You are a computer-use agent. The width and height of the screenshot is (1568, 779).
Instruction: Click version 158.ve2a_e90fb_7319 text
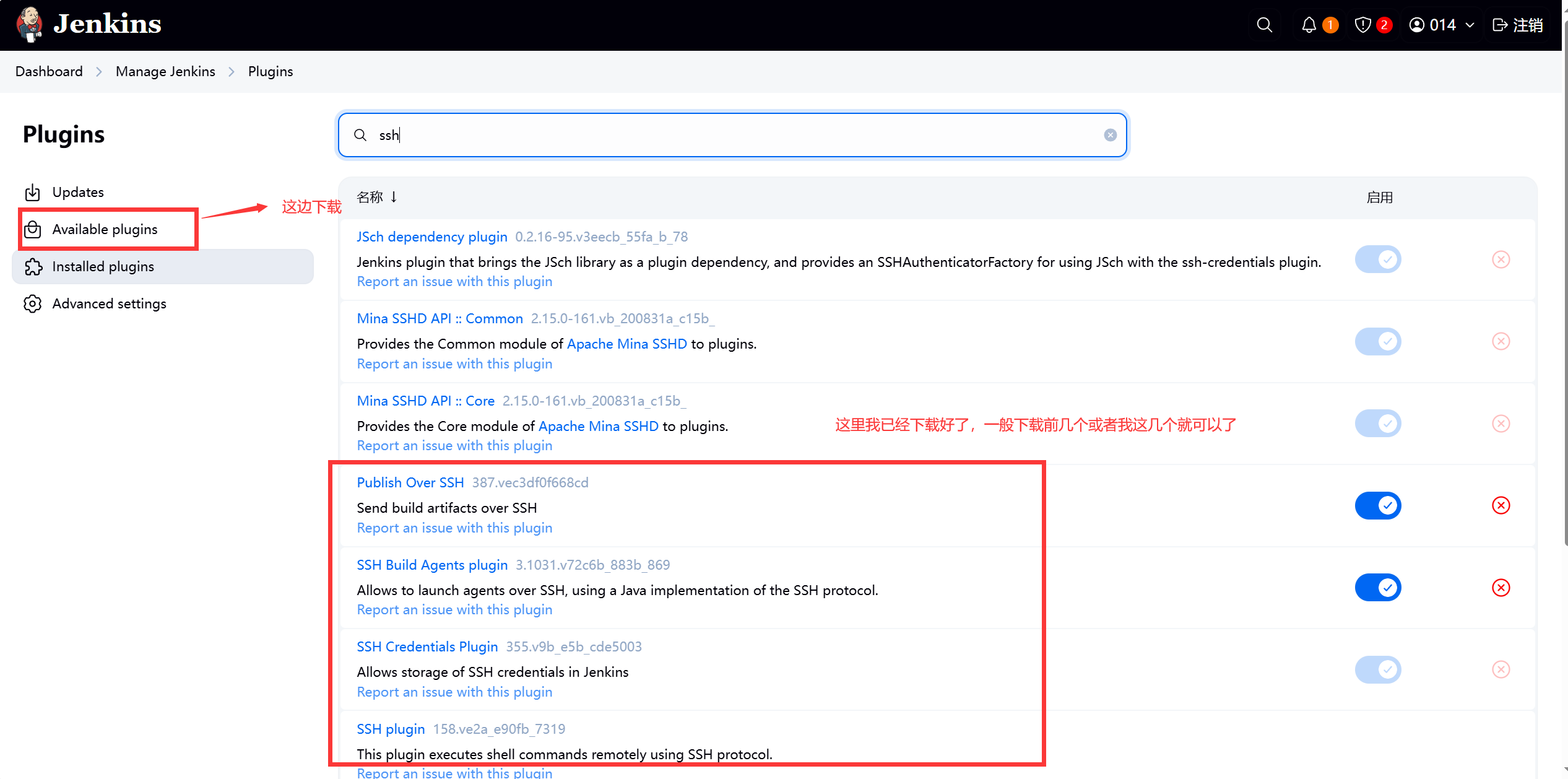coord(499,729)
